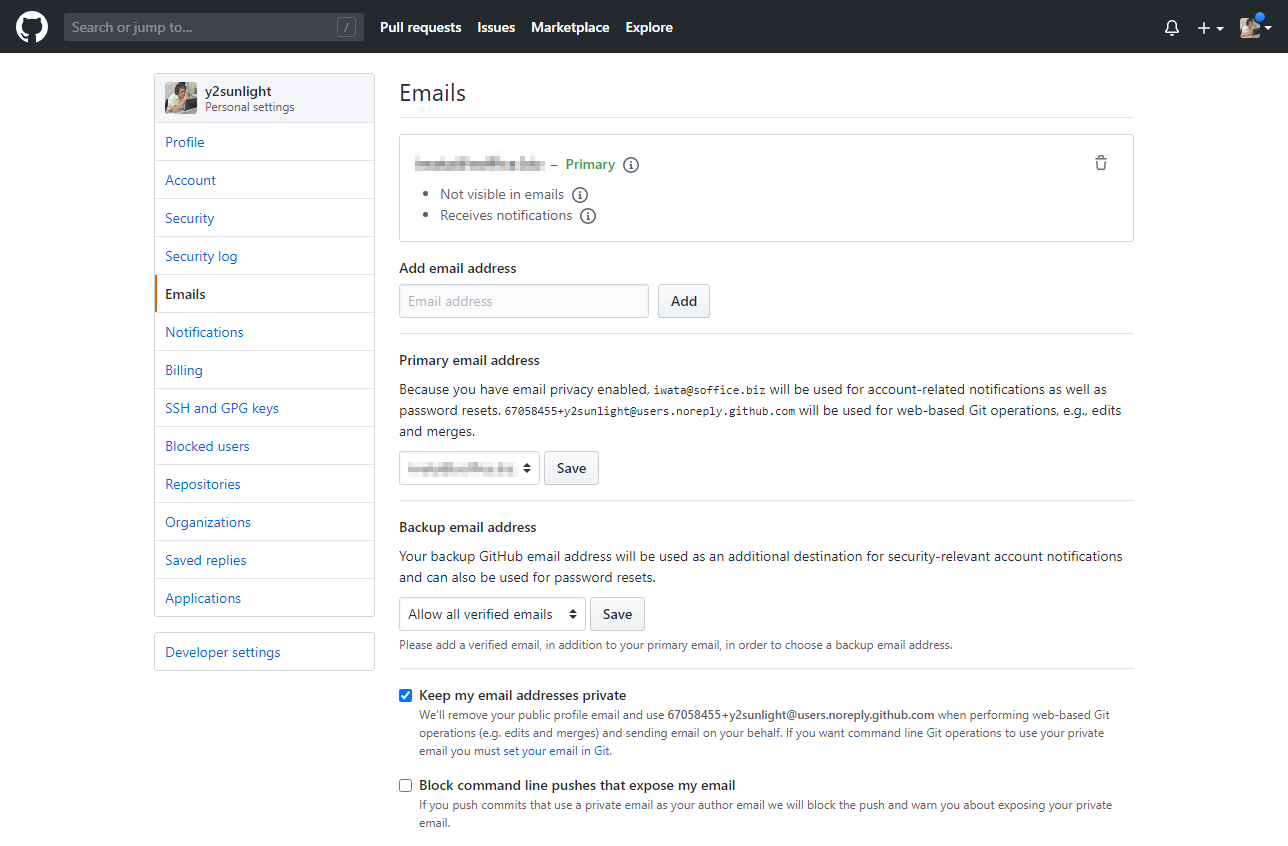Click the Add button for email address

[683, 301]
